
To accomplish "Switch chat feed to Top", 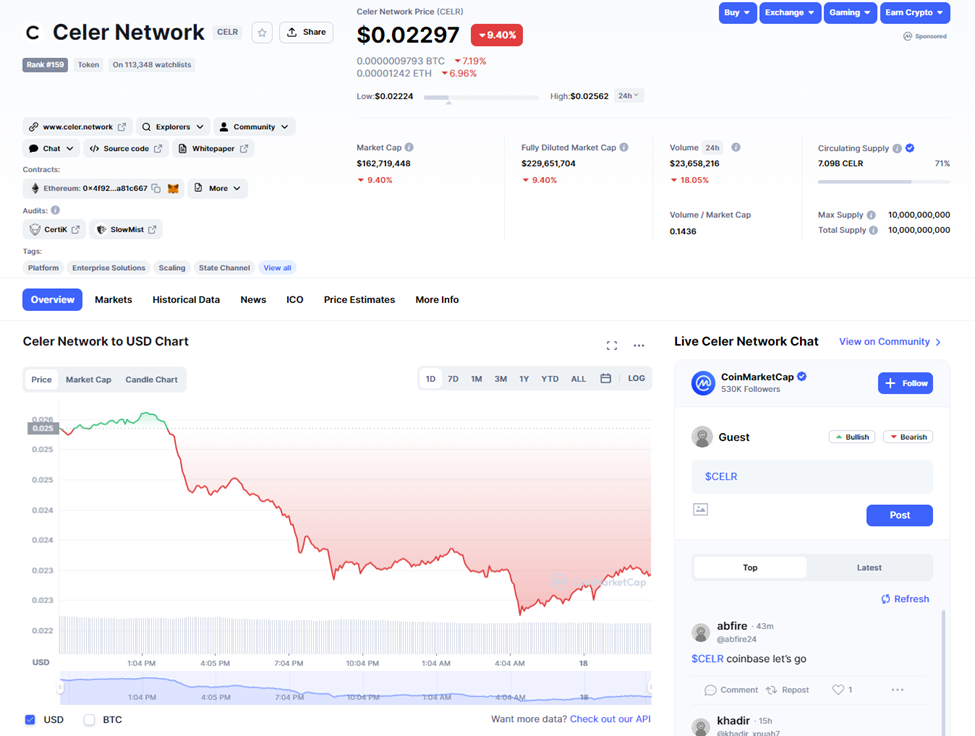I will coord(750,568).
